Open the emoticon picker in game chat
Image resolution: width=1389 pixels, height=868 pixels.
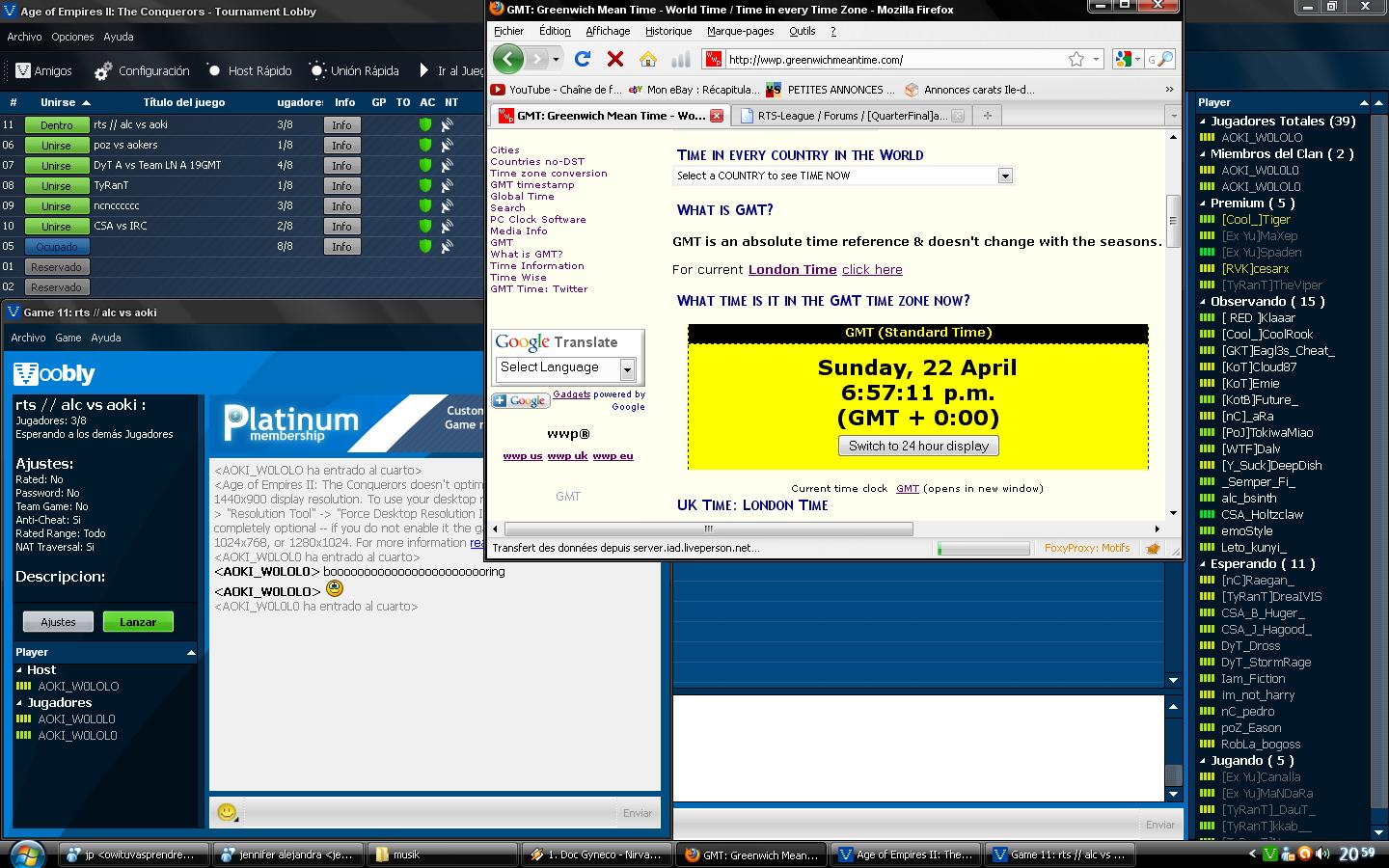[x=228, y=813]
